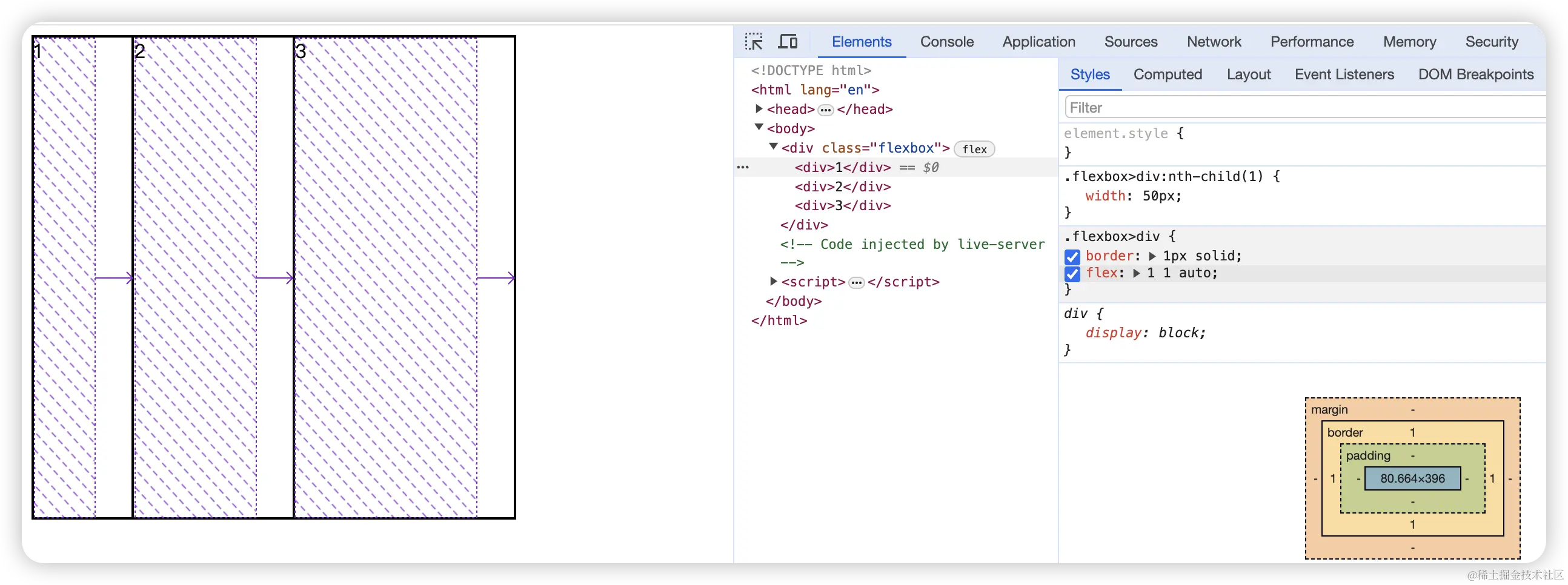Select the Layout sub-tab

tap(1249, 75)
